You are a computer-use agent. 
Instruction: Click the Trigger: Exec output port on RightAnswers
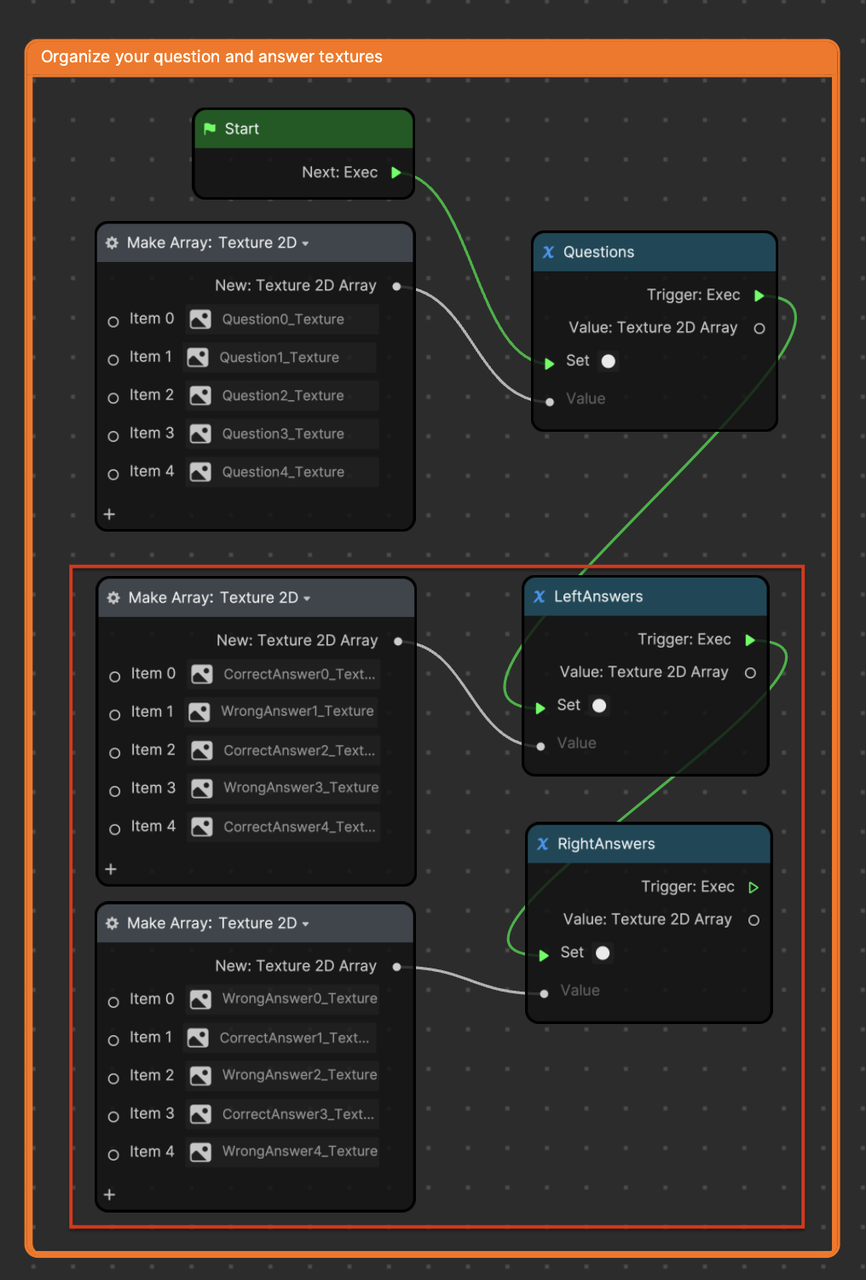(754, 887)
